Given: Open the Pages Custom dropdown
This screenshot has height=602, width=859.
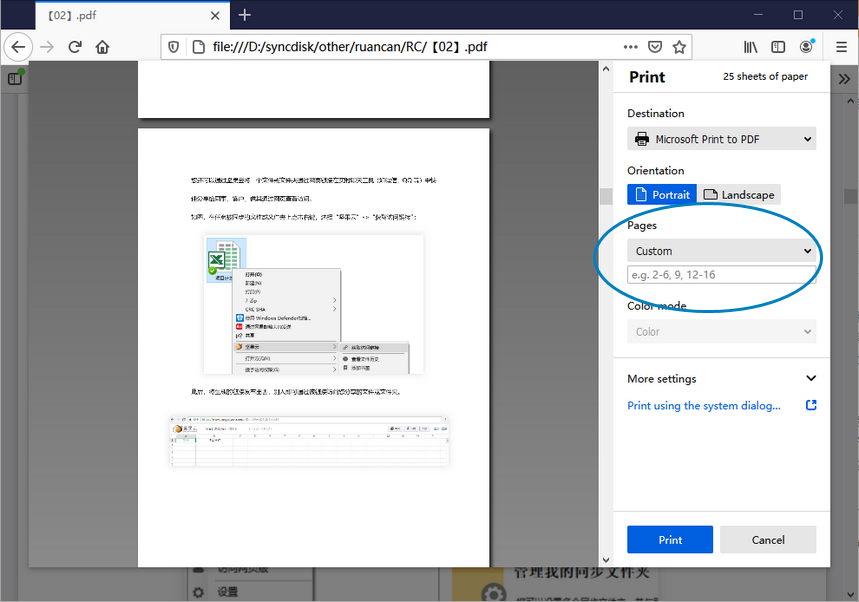Looking at the screenshot, I should tap(721, 251).
